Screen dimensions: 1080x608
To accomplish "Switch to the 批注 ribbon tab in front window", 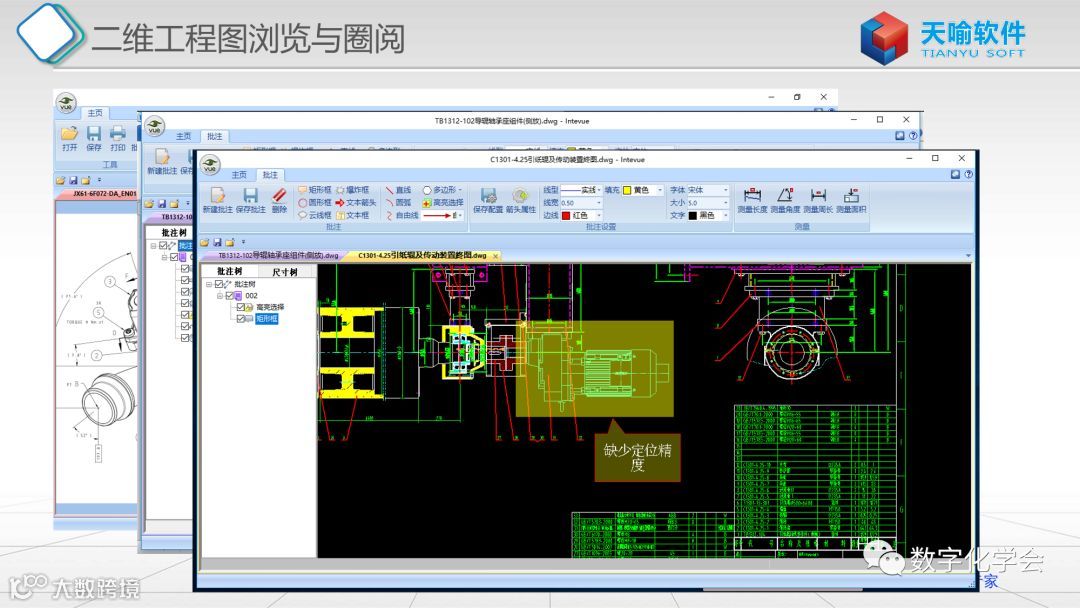I will (x=270, y=175).
